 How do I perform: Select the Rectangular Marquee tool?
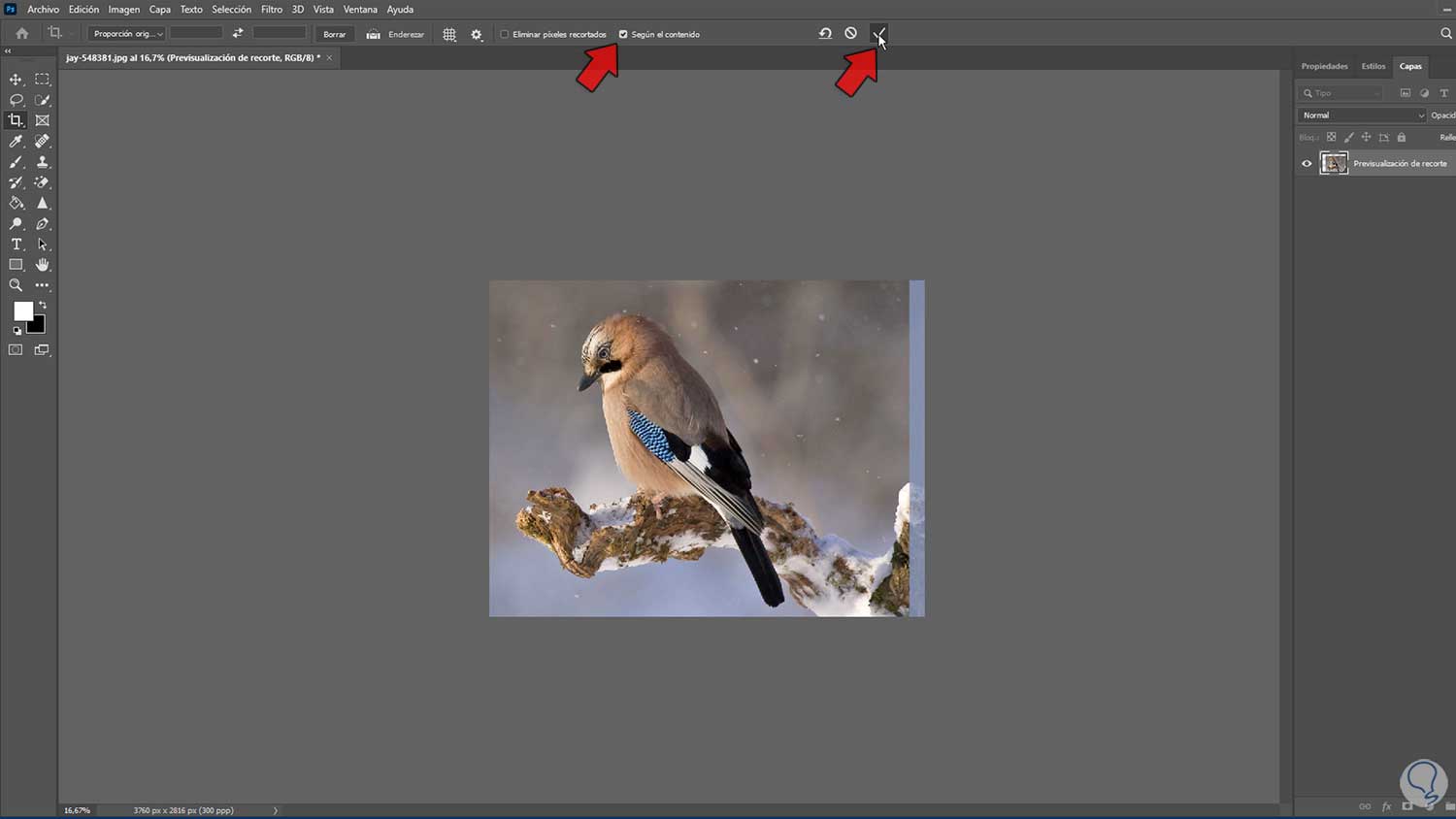point(42,80)
